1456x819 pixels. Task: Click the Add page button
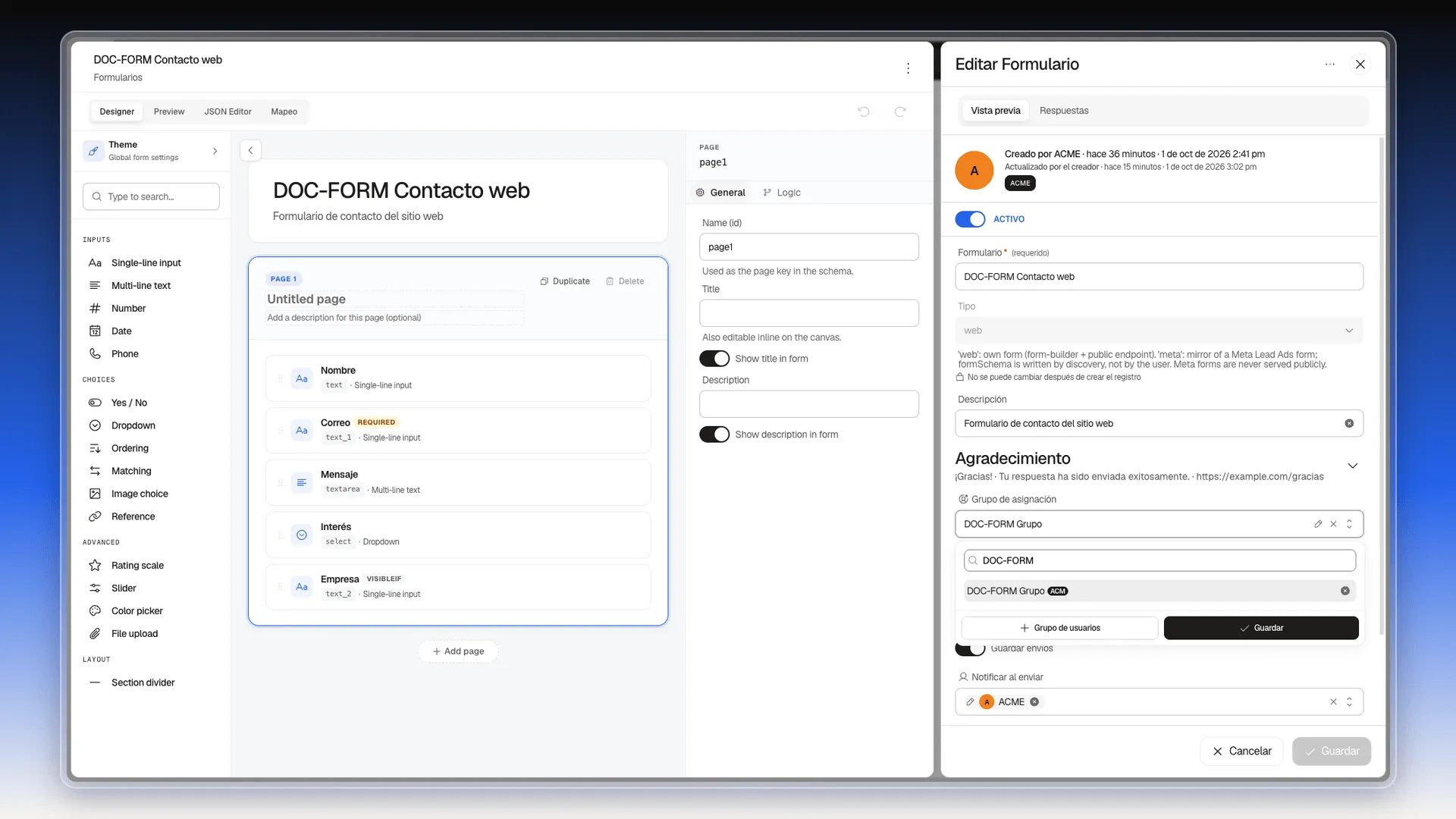coord(458,651)
